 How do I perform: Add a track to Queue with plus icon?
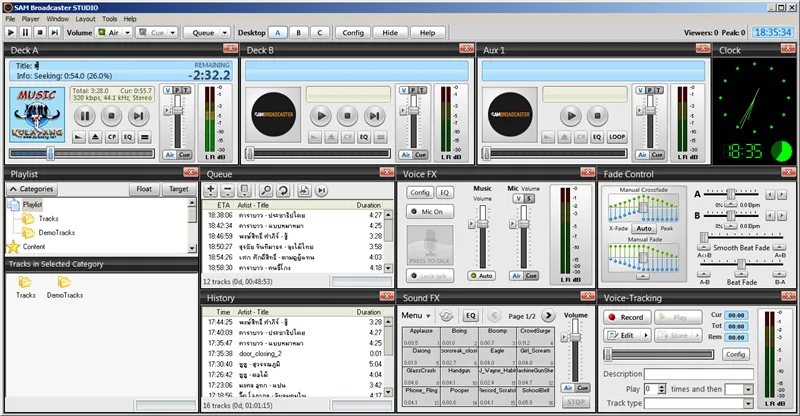[x=211, y=190]
